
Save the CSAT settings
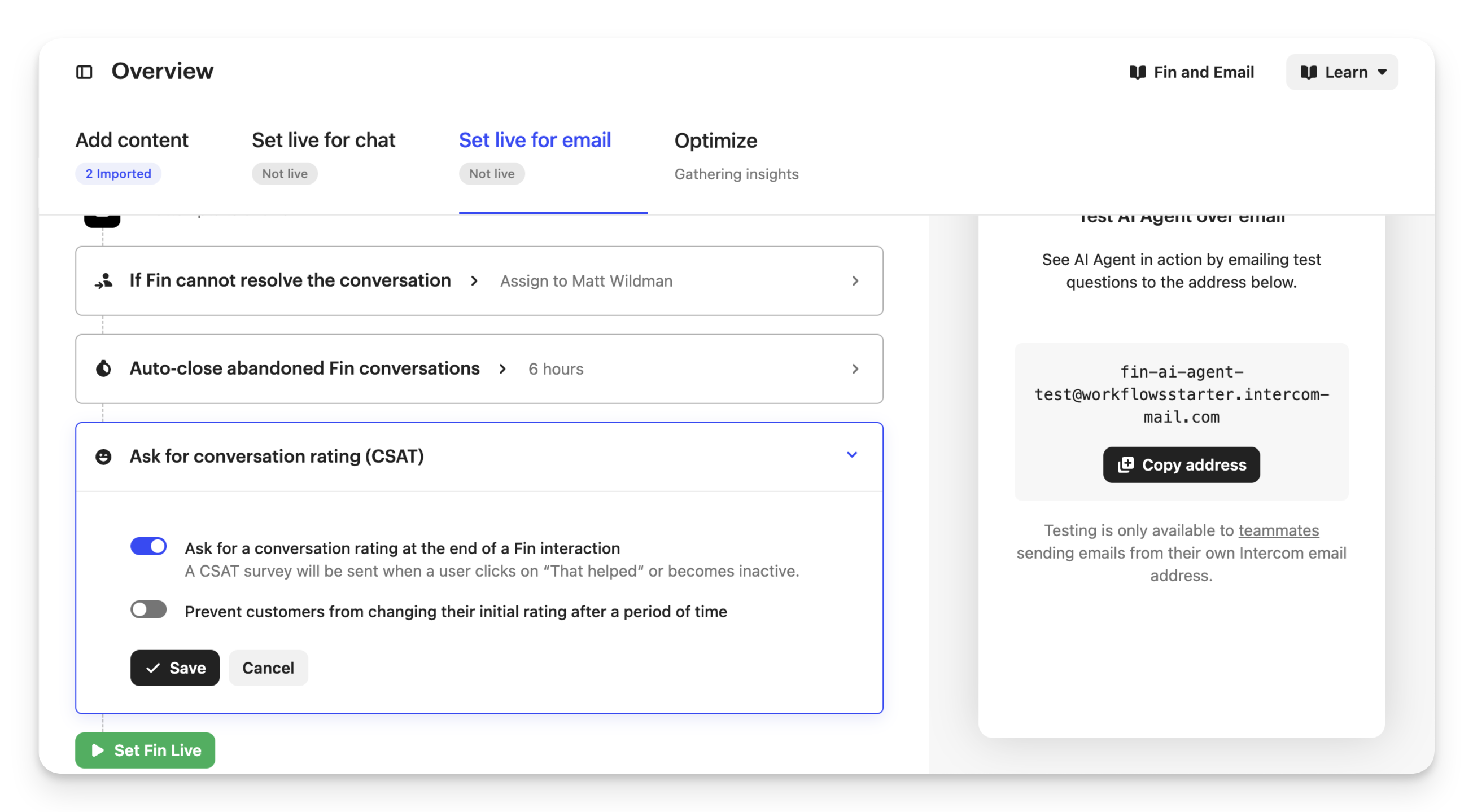click(174, 668)
